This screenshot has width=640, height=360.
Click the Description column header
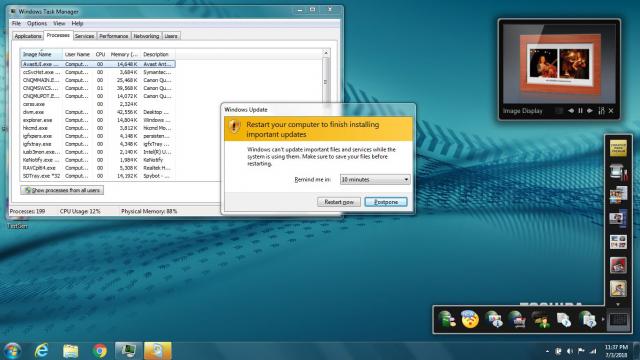[x=158, y=54]
